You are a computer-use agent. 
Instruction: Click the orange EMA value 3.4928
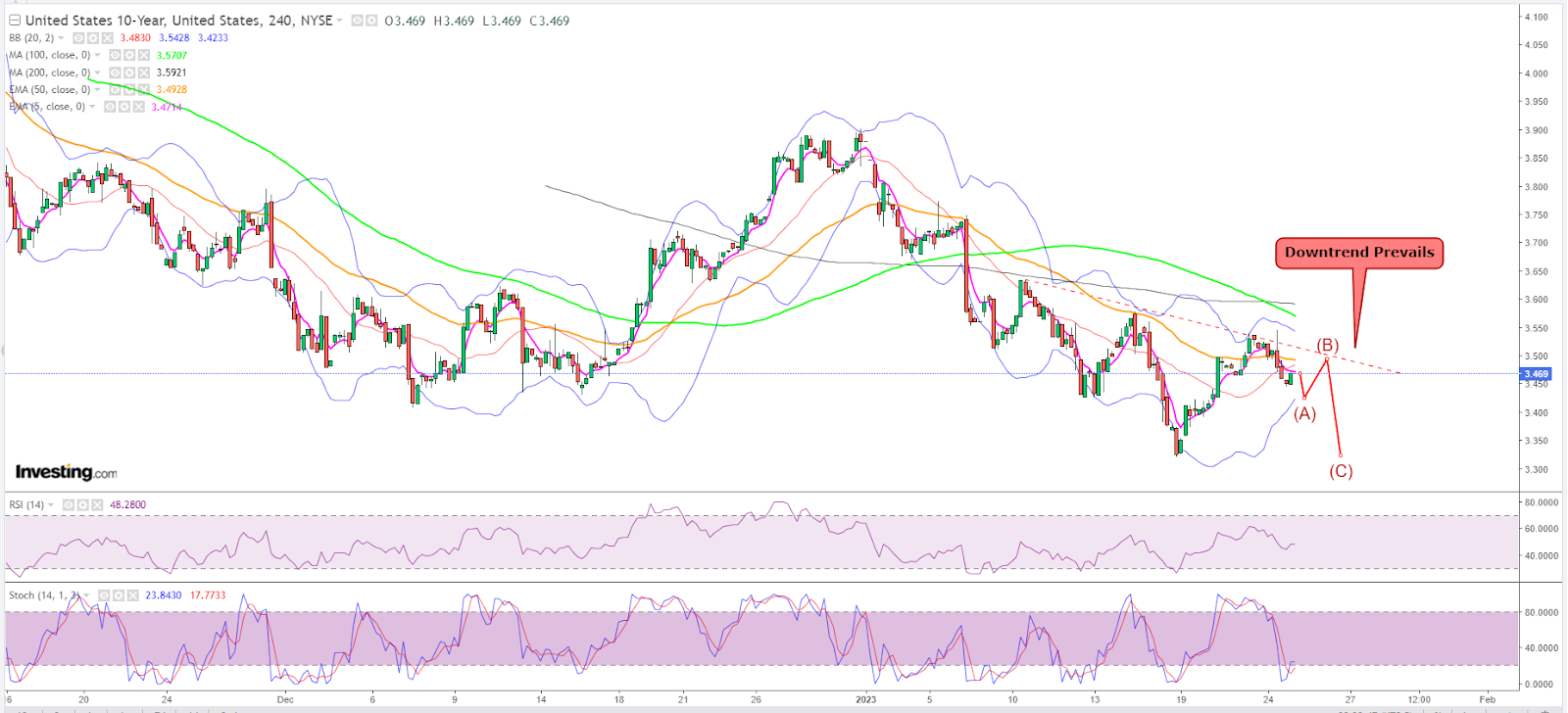171,89
